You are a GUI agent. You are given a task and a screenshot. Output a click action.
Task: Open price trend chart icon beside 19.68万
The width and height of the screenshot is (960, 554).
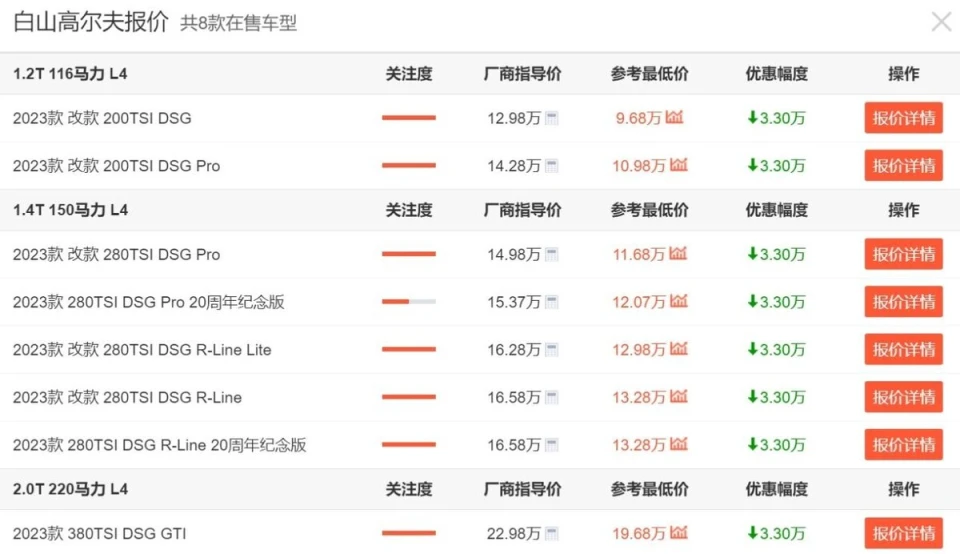tap(678, 532)
